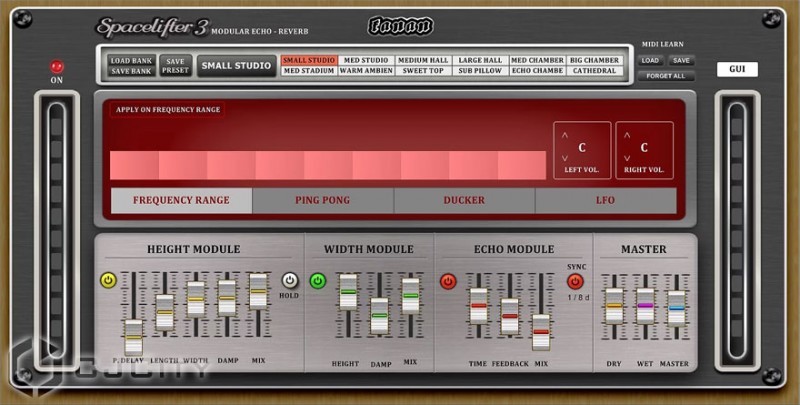
Task: Toggle the Width Module green power button
Action: pyautogui.click(x=318, y=281)
